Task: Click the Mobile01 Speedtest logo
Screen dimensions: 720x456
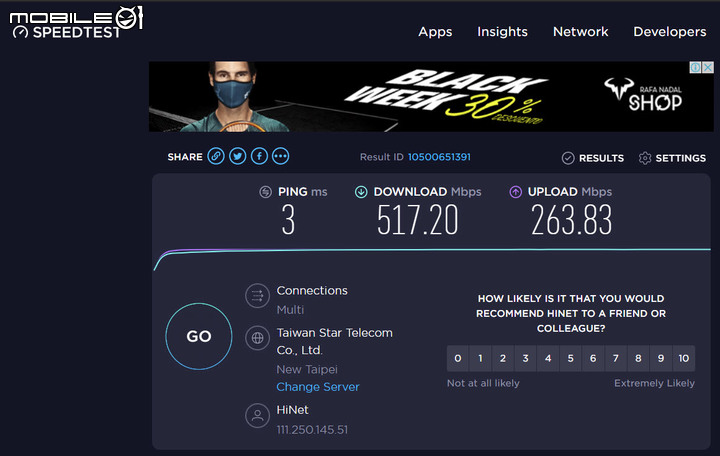Action: tap(76, 22)
